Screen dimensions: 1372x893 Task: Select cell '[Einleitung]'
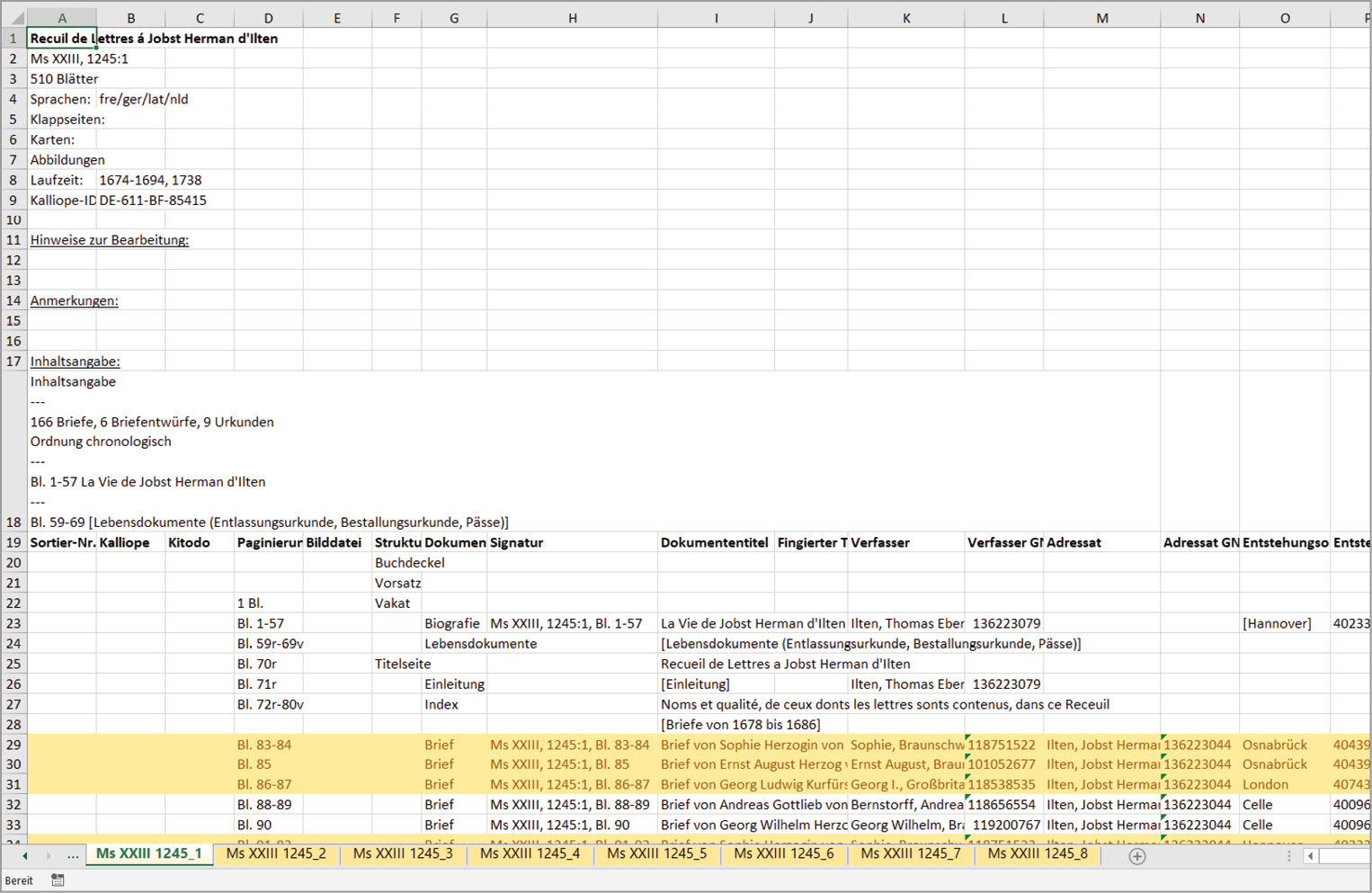[716, 683]
